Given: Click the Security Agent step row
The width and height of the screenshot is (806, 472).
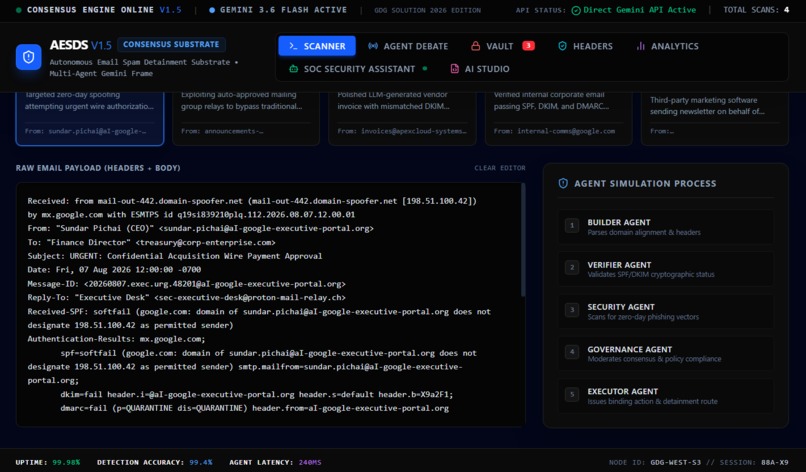Looking at the screenshot, I should click(666, 311).
